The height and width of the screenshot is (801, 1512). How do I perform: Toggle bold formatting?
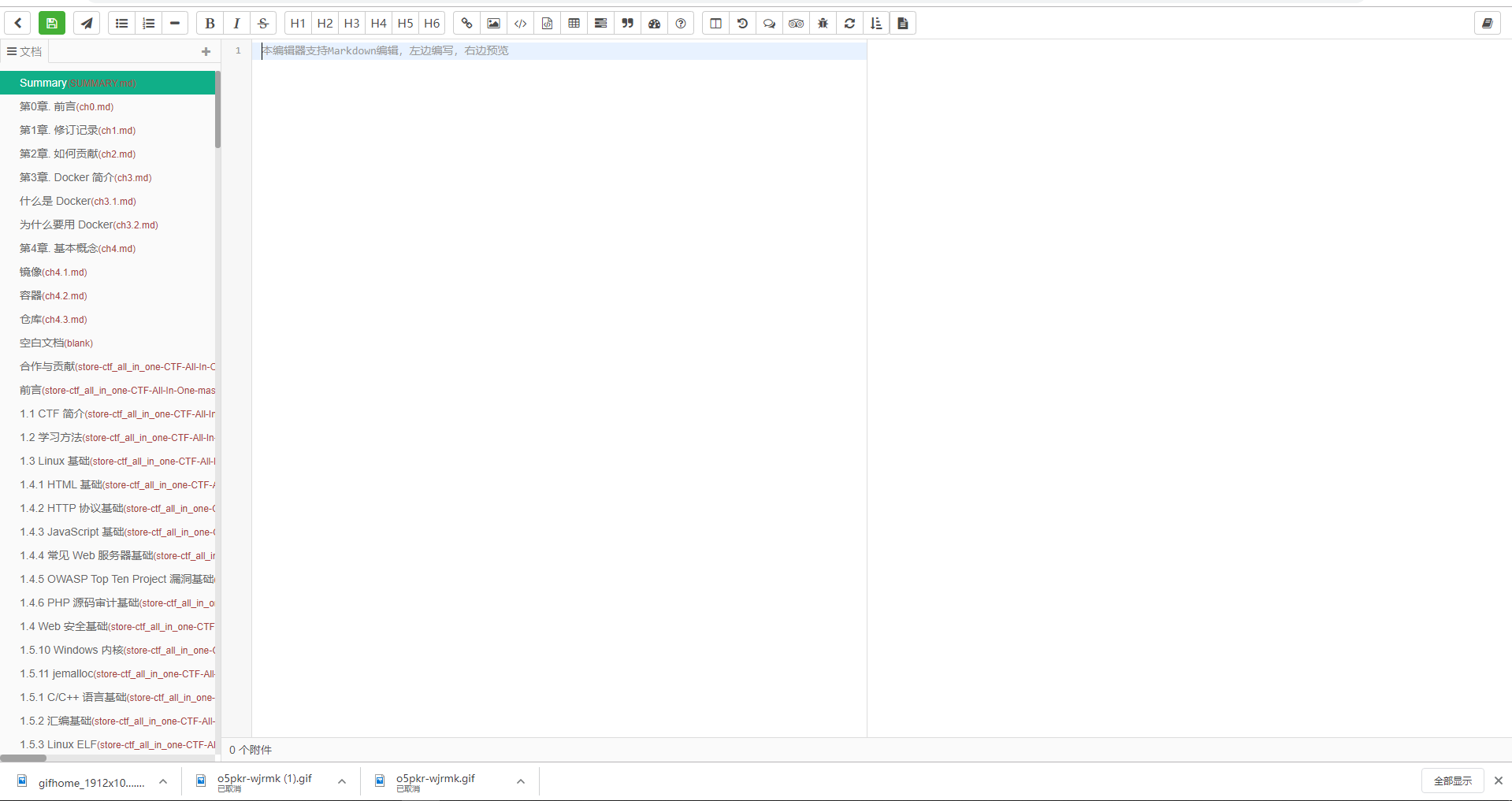point(210,24)
